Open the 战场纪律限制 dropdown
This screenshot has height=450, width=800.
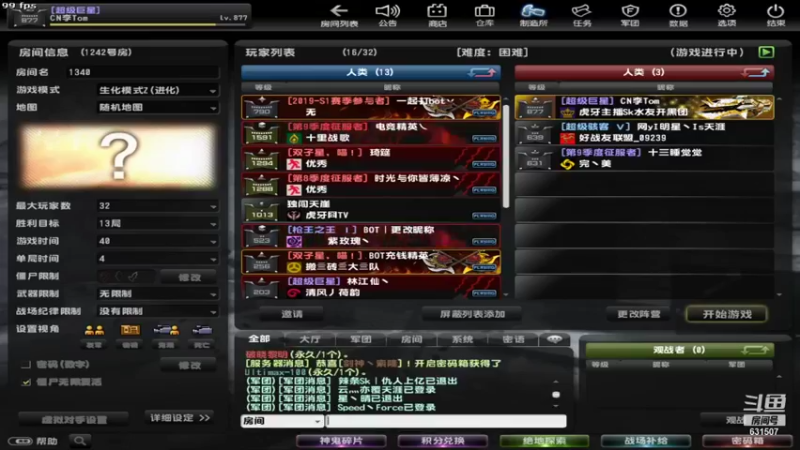point(158,311)
